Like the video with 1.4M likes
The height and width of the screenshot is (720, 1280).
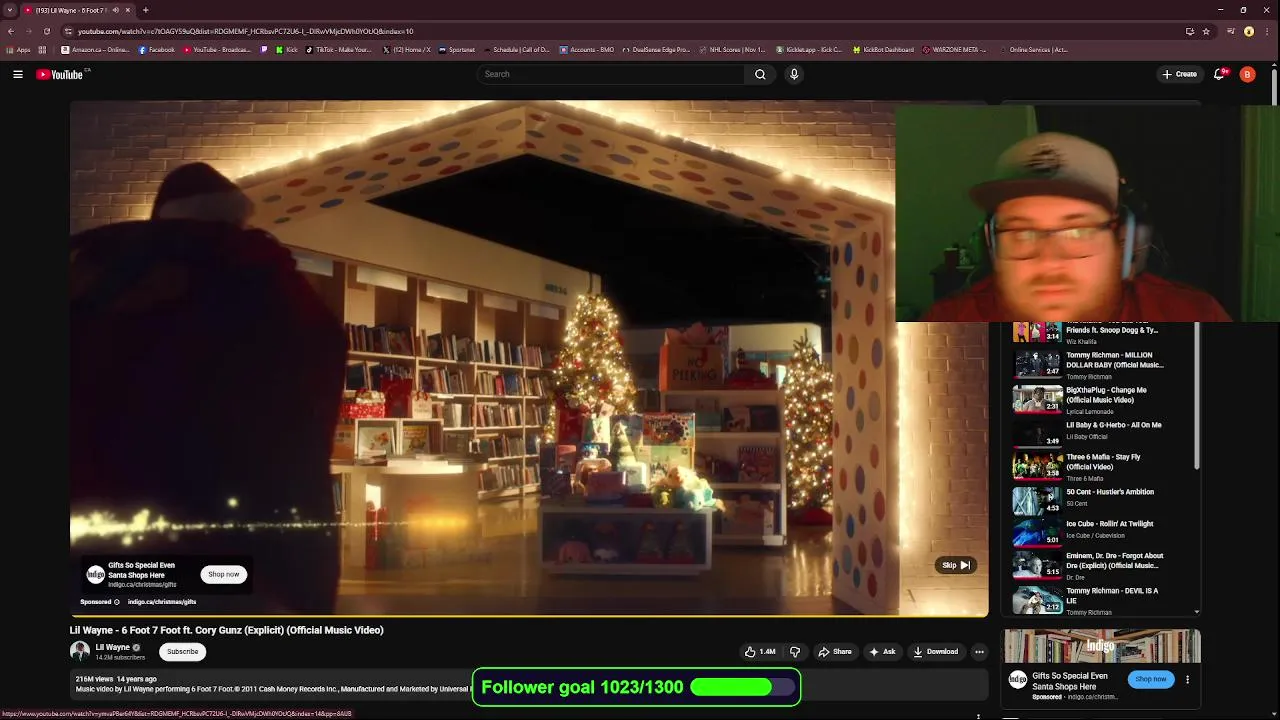(760, 651)
